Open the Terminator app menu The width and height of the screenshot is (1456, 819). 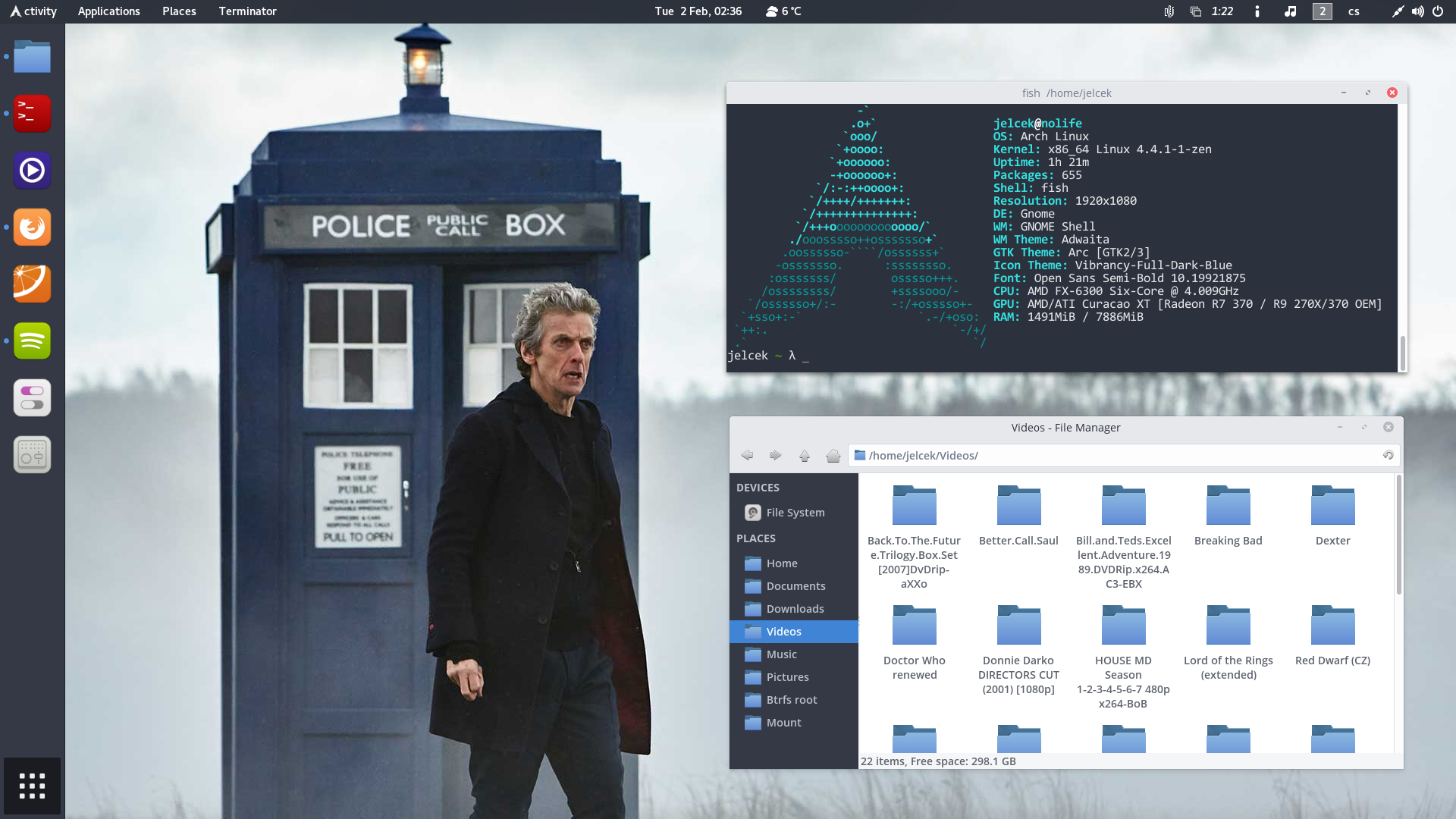247,11
